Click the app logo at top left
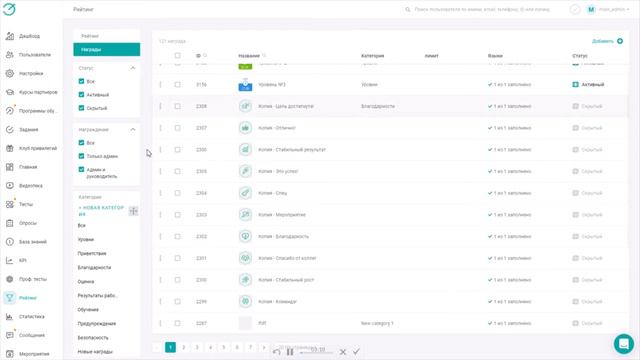The height and width of the screenshot is (360, 640). tap(9, 9)
